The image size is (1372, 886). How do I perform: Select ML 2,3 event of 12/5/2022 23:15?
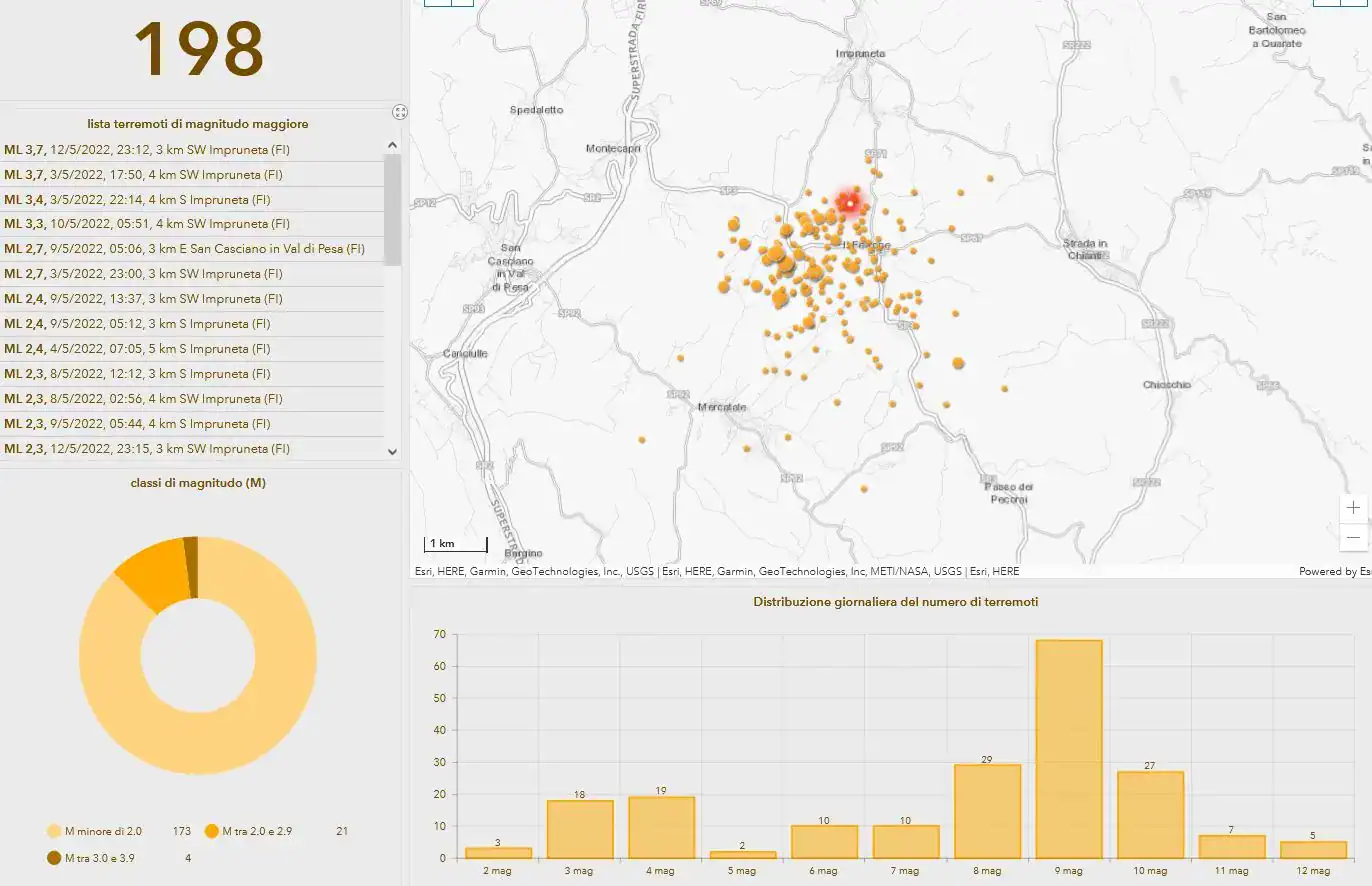click(x=192, y=449)
